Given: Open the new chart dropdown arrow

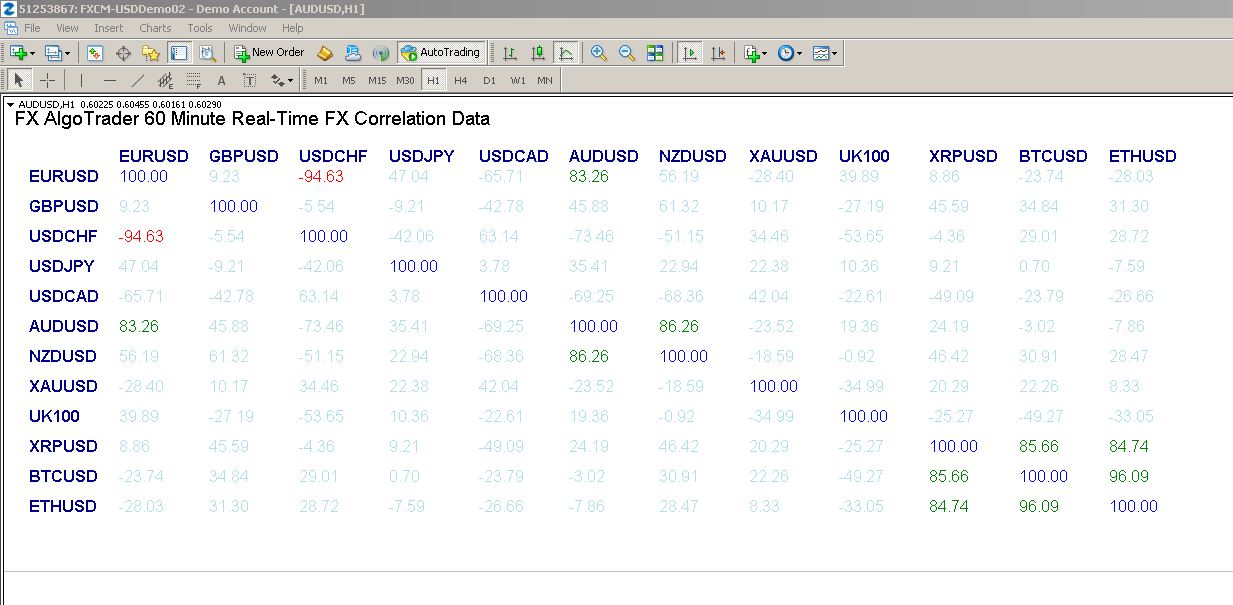Looking at the screenshot, I should pos(33,53).
